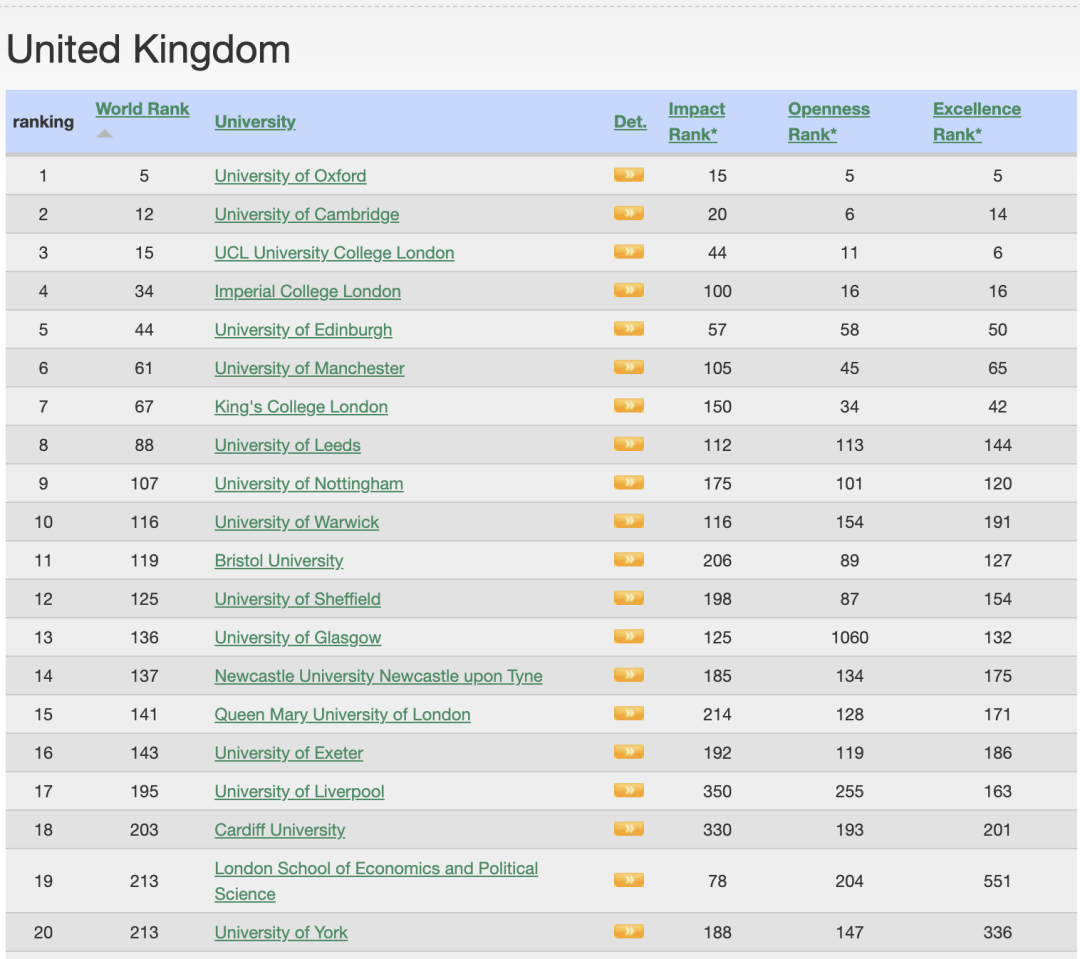Viewport: 1080px width, 959px height.
Task: Open details icon for Imperial College London
Action: point(628,291)
